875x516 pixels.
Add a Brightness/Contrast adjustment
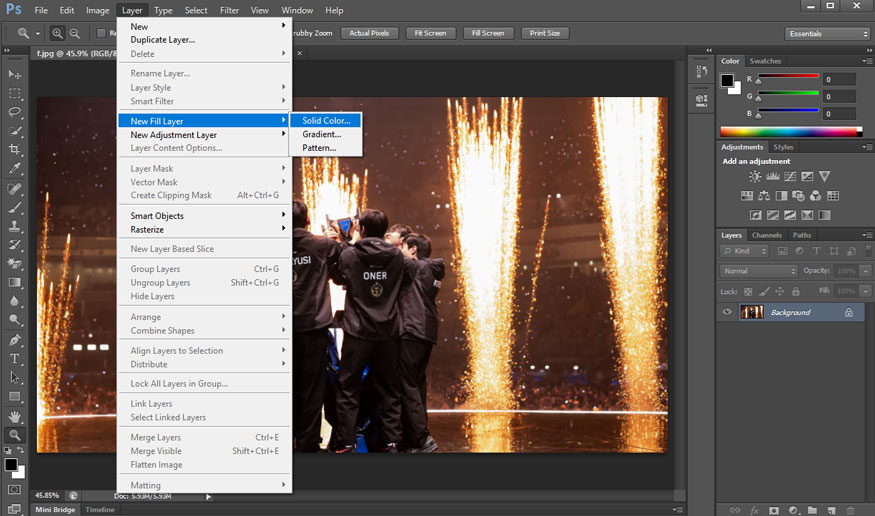point(755,176)
